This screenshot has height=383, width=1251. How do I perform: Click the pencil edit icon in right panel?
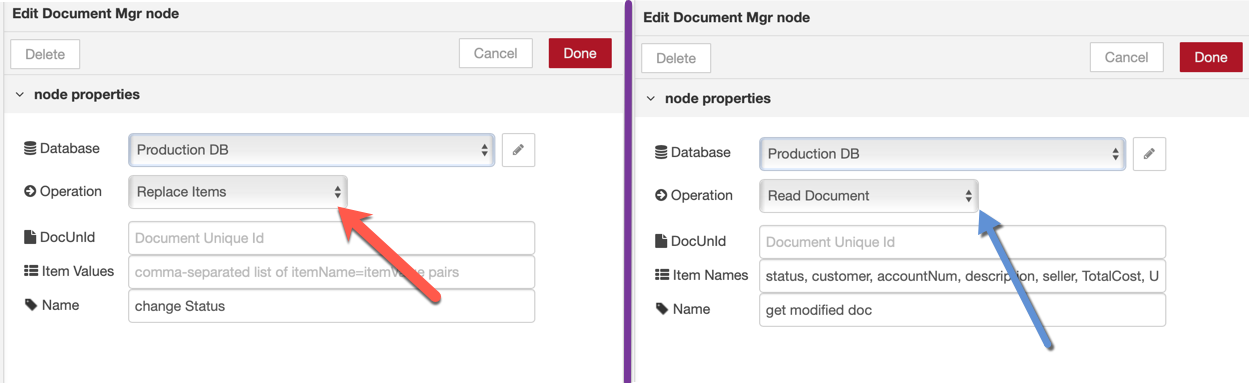click(x=1149, y=154)
